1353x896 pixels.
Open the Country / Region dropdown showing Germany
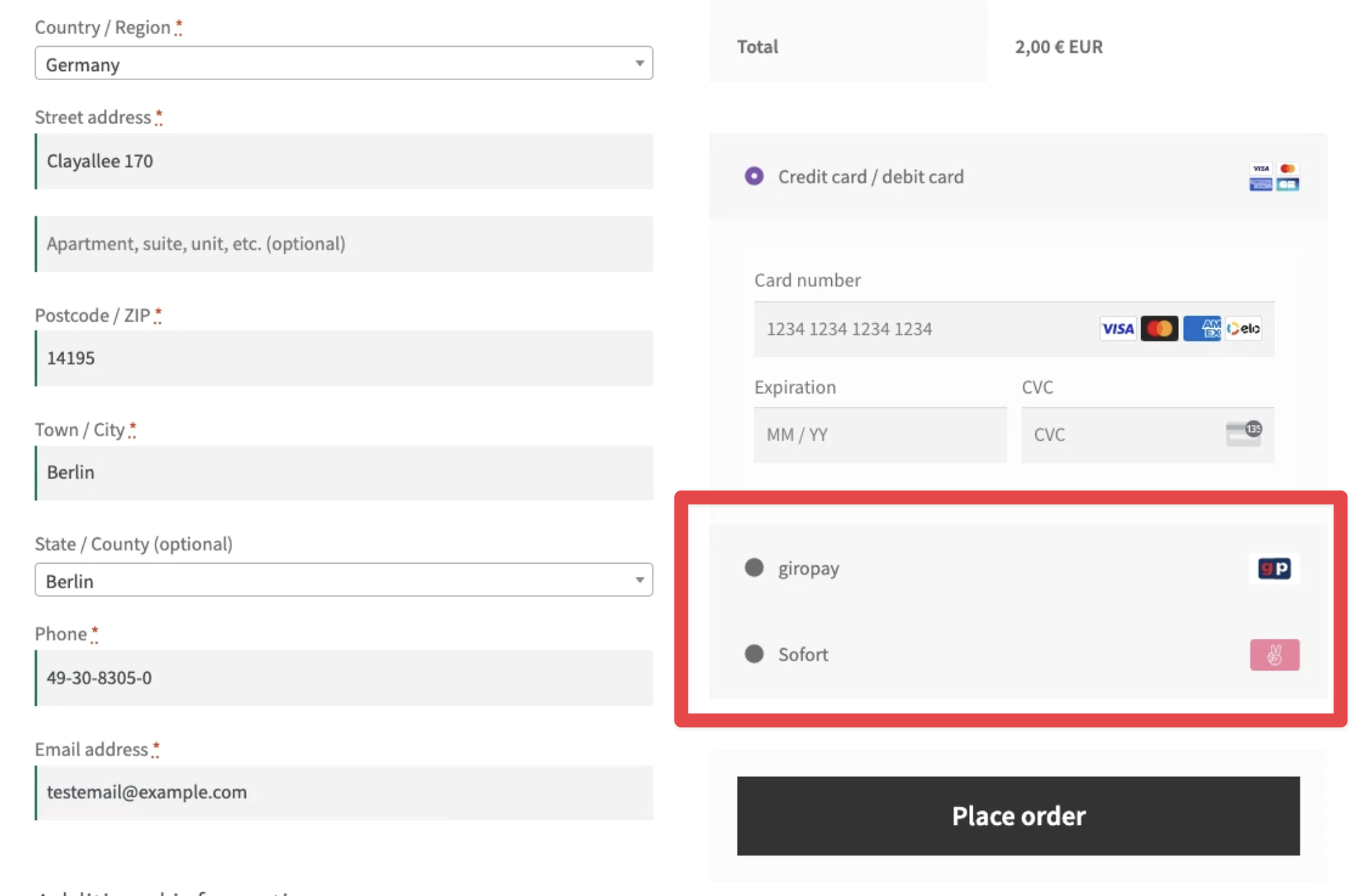coord(343,64)
